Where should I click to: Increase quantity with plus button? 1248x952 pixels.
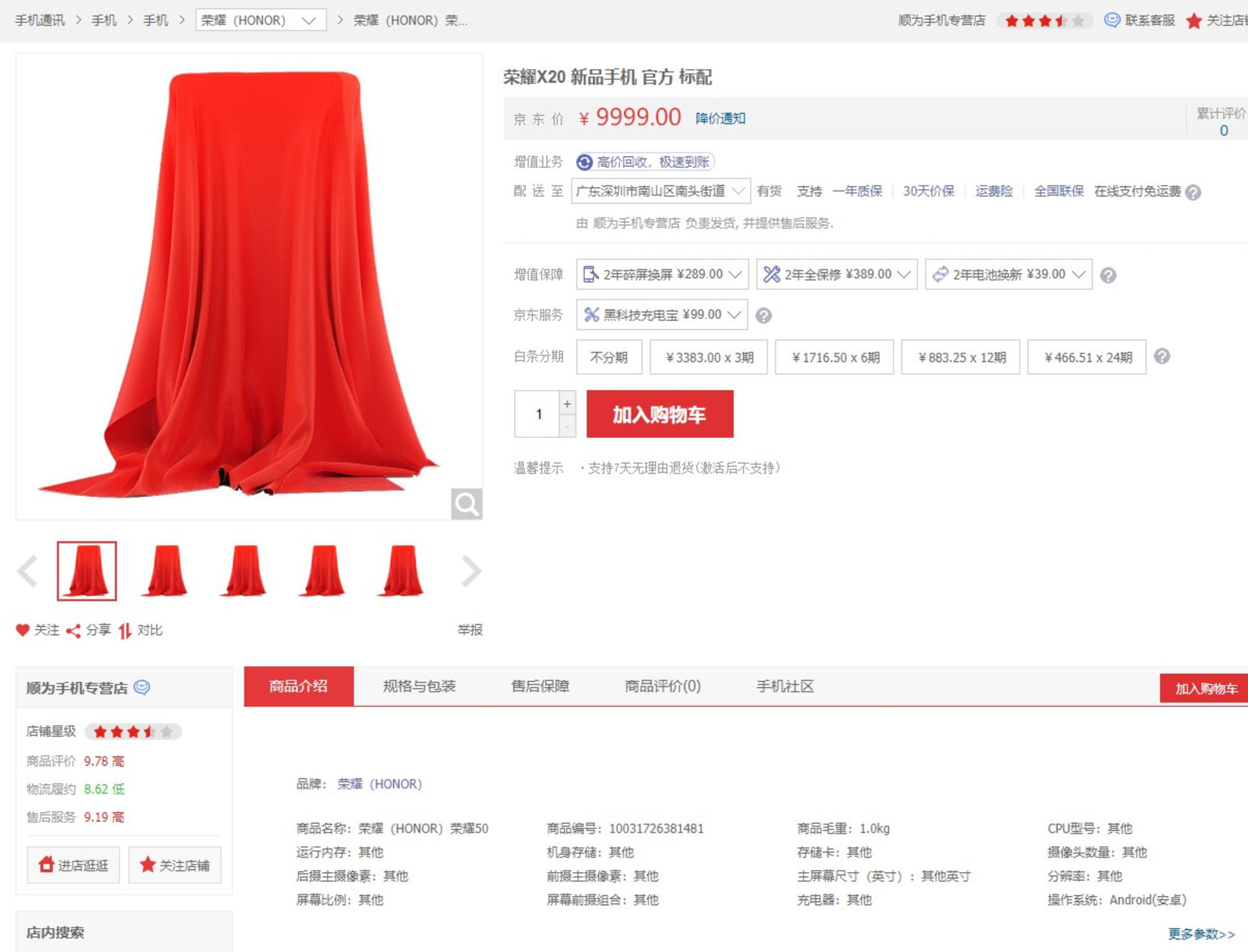pos(567,404)
